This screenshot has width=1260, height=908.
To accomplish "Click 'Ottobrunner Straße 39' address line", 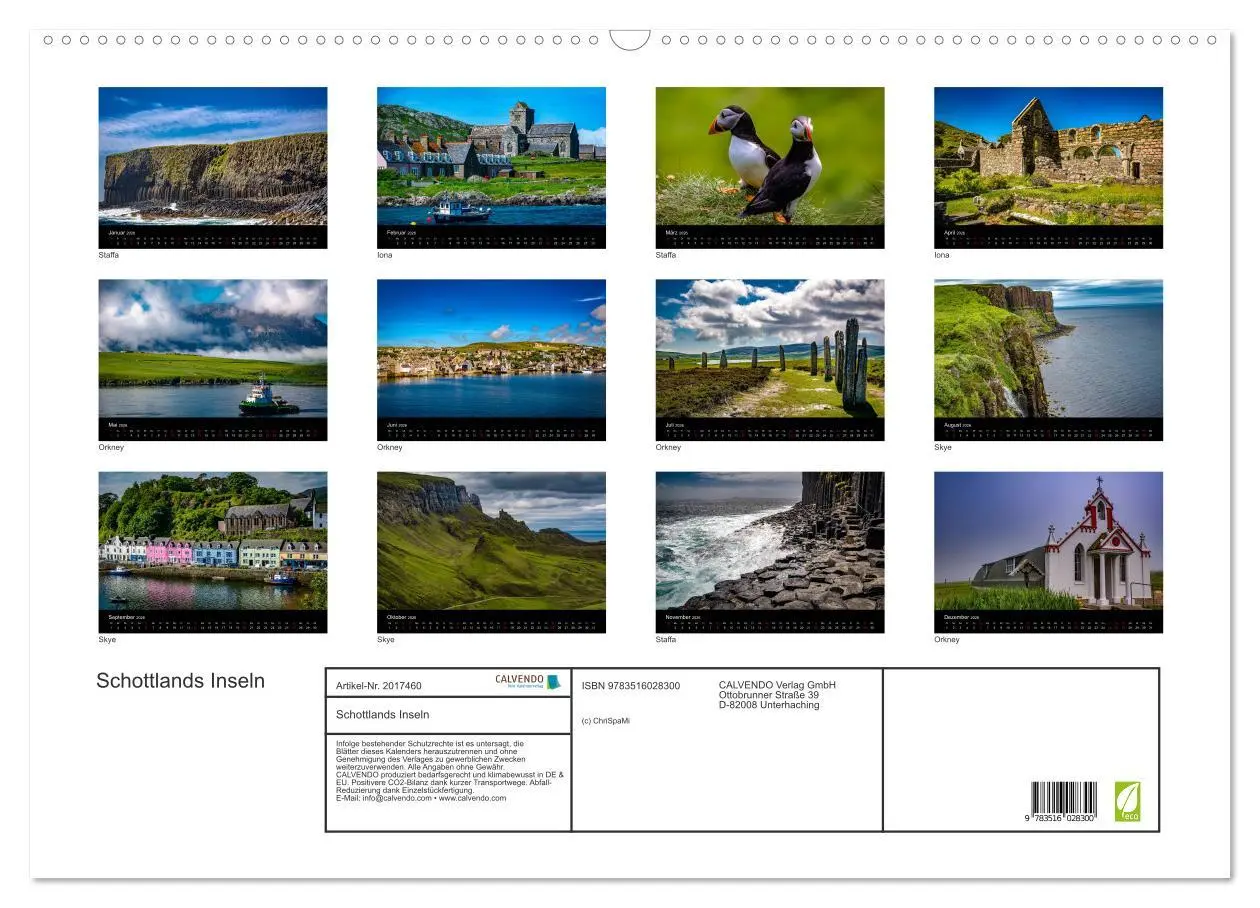I will point(769,695).
